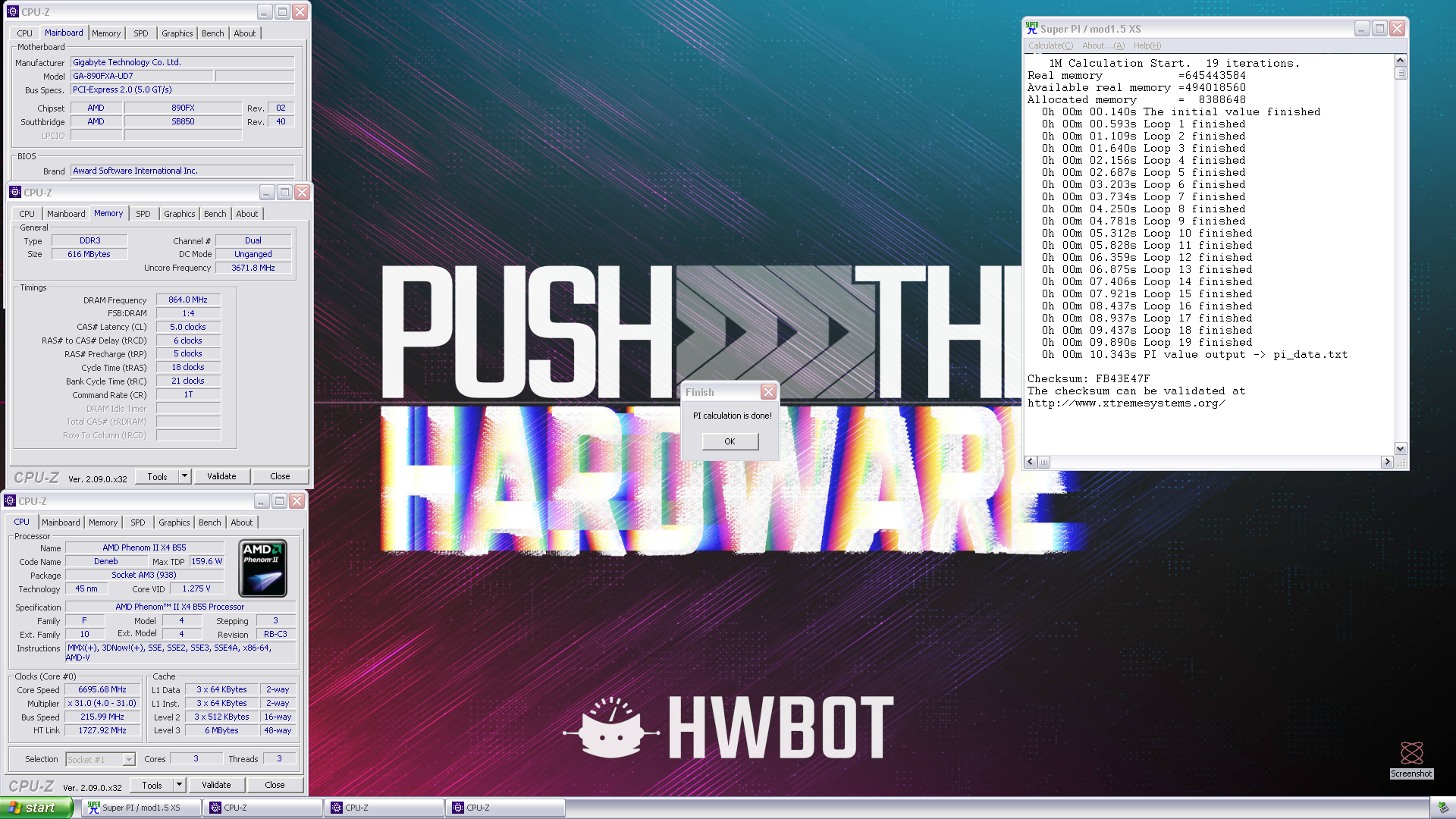Image resolution: width=1456 pixels, height=819 pixels.
Task: Click the Super PI horizontal scroll left arrow
Action: click(1031, 462)
